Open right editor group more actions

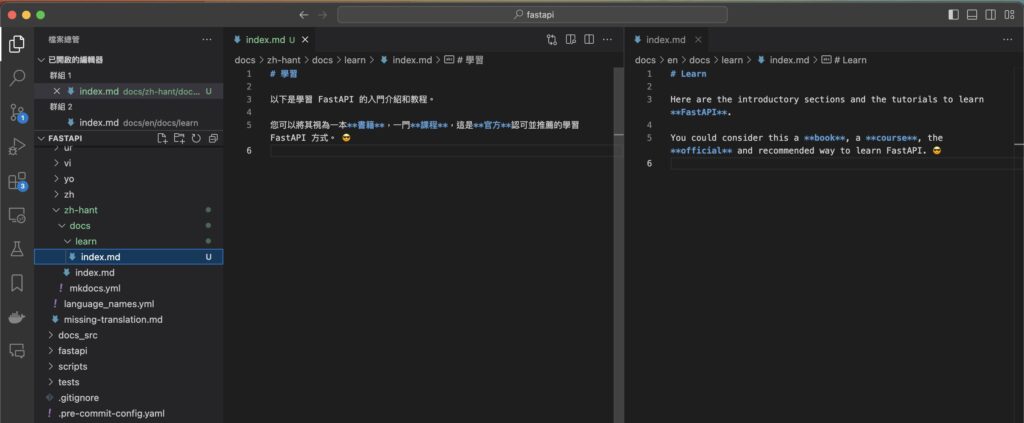pos(1008,39)
